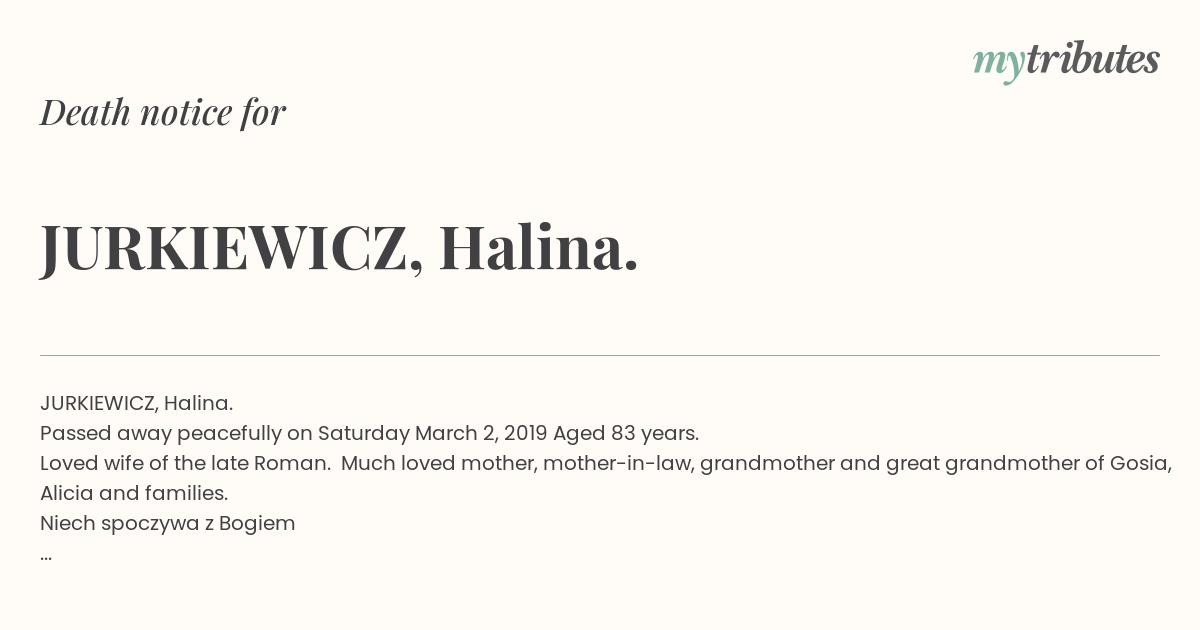1200x630 pixels.
Task: Expand the notice via trailing ellipsis
Action: [x=46, y=556]
